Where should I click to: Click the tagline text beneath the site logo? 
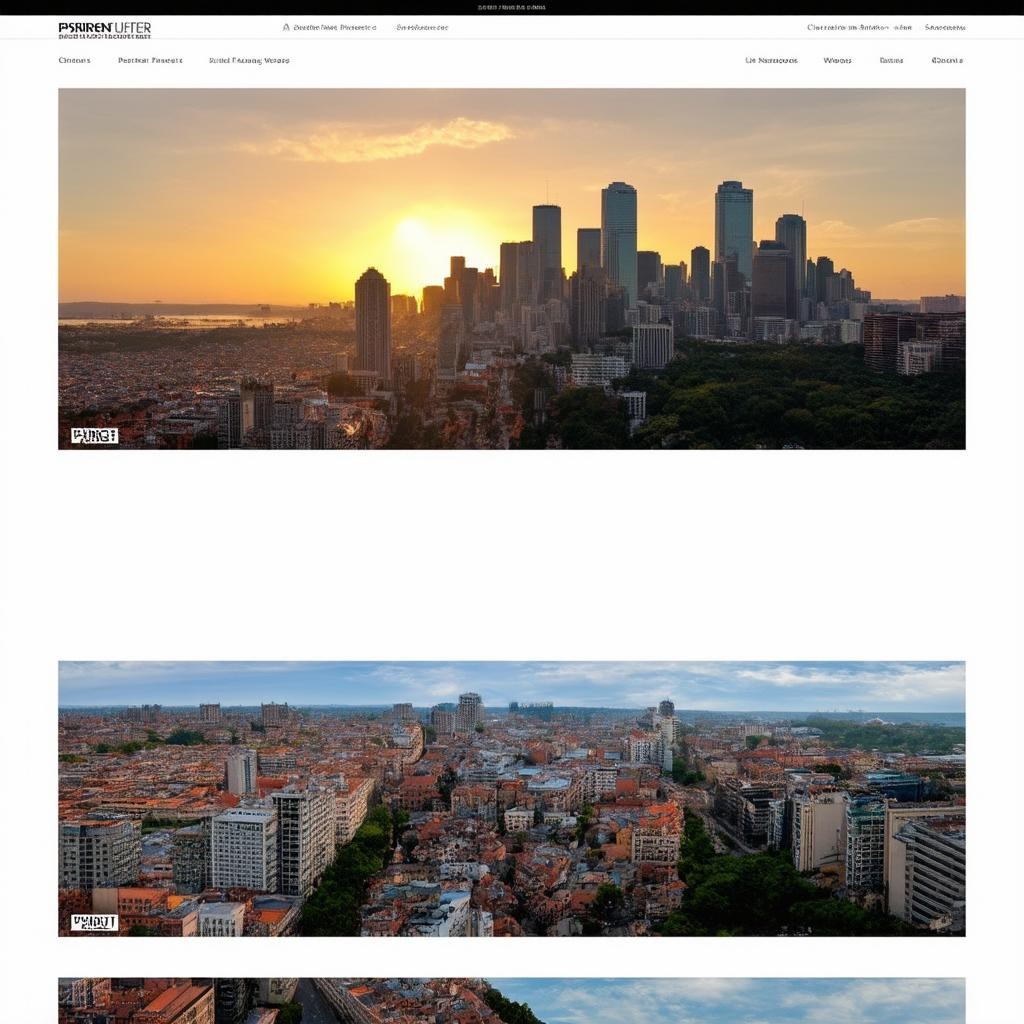[104, 36]
